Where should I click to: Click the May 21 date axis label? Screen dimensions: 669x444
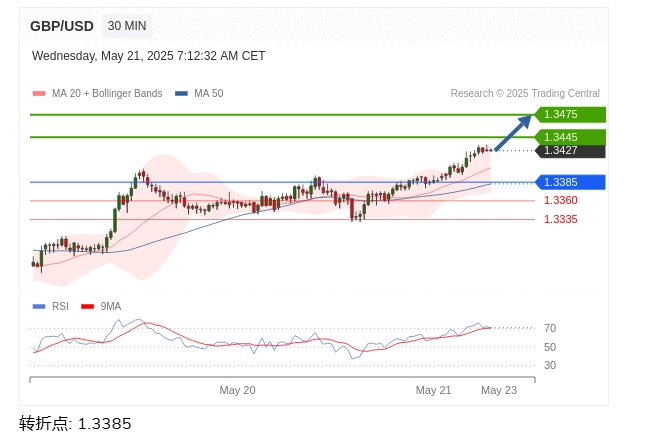433,390
